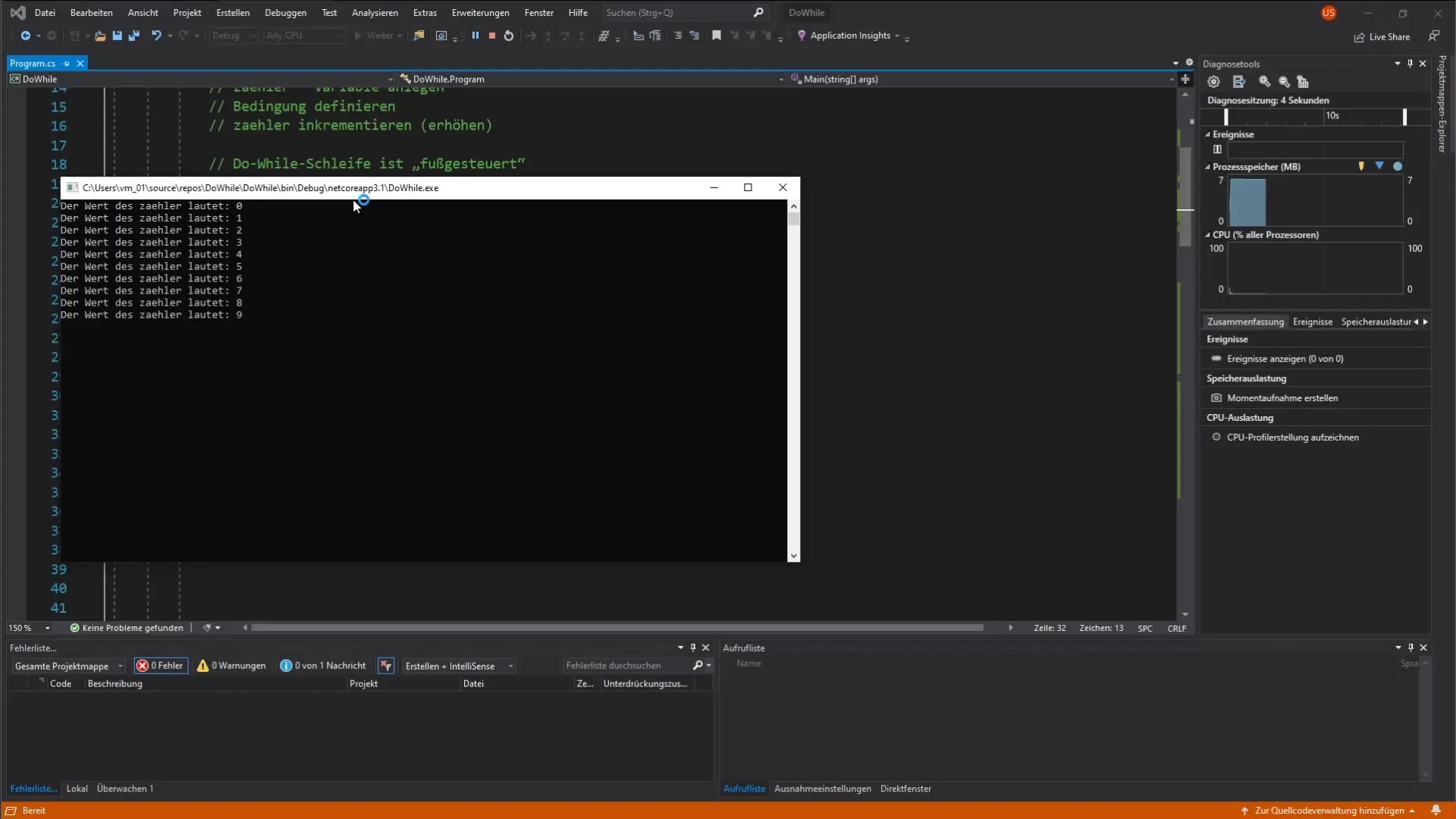The height and width of the screenshot is (819, 1456).
Task: Click the console window vertical scrollbar thumb
Action: click(793, 219)
